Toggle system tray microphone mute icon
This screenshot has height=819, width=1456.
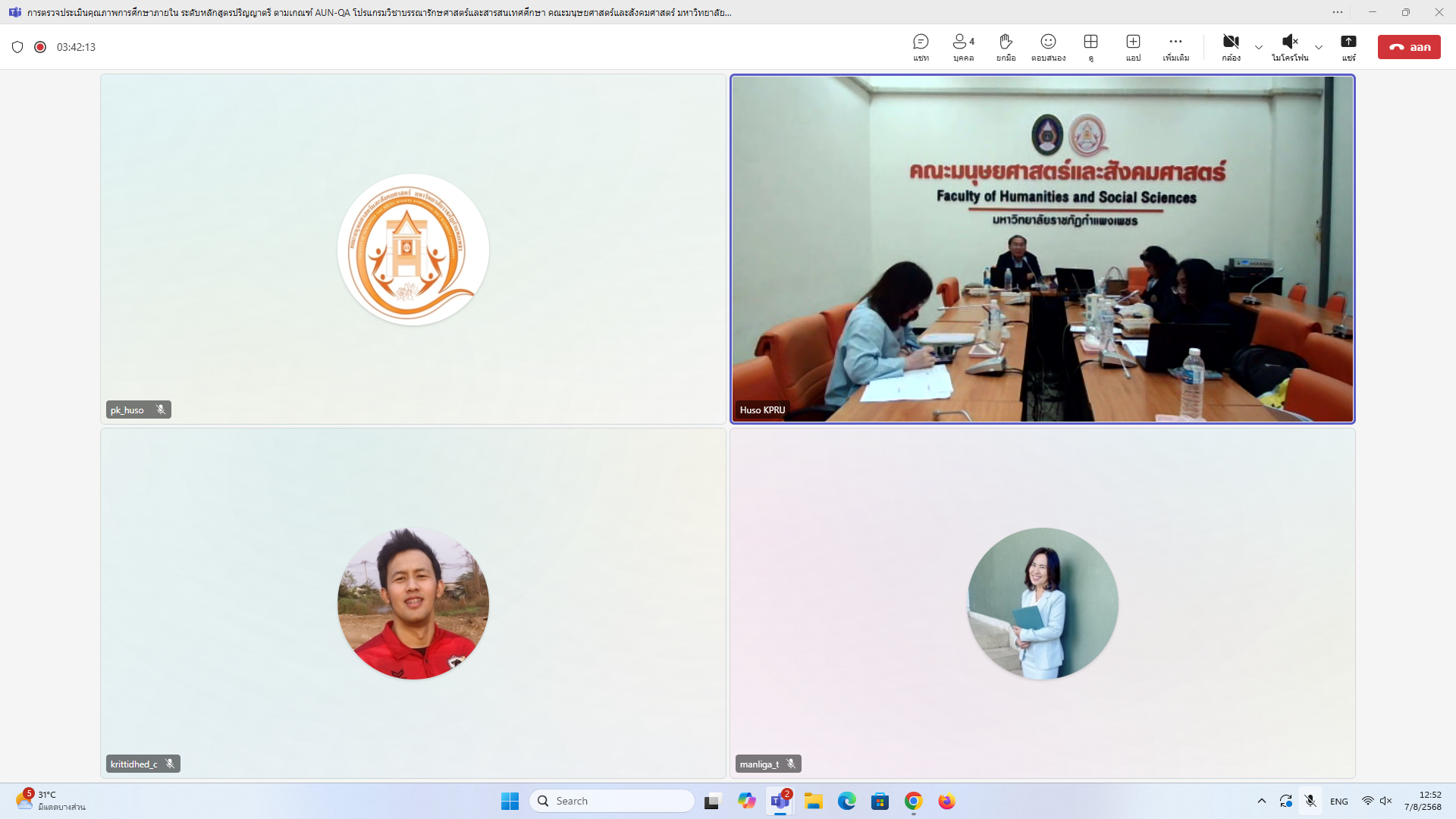(x=1310, y=801)
